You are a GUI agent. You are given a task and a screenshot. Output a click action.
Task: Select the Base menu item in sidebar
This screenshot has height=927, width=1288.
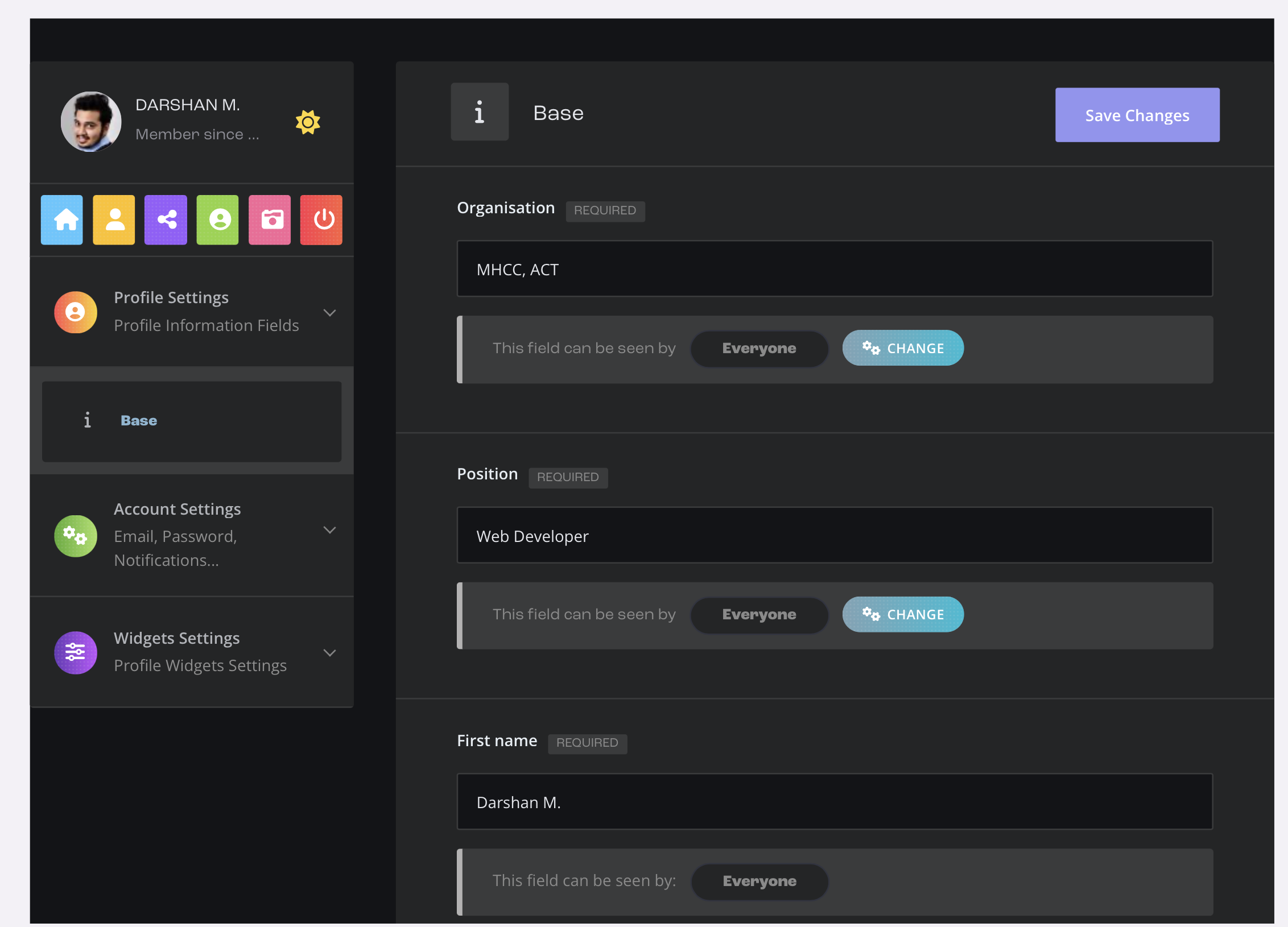(x=192, y=421)
